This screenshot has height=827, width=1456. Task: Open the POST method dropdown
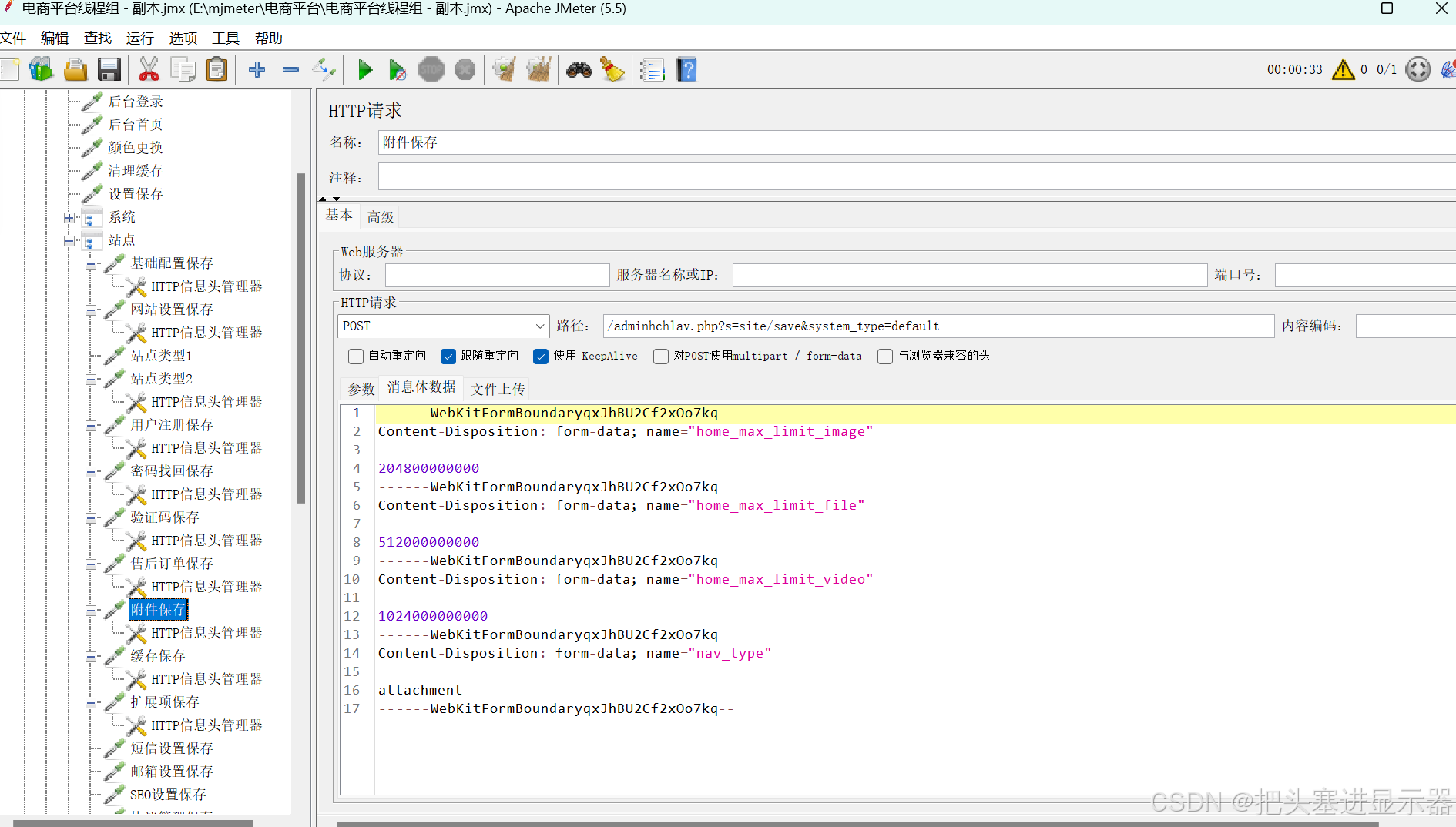[x=443, y=326]
